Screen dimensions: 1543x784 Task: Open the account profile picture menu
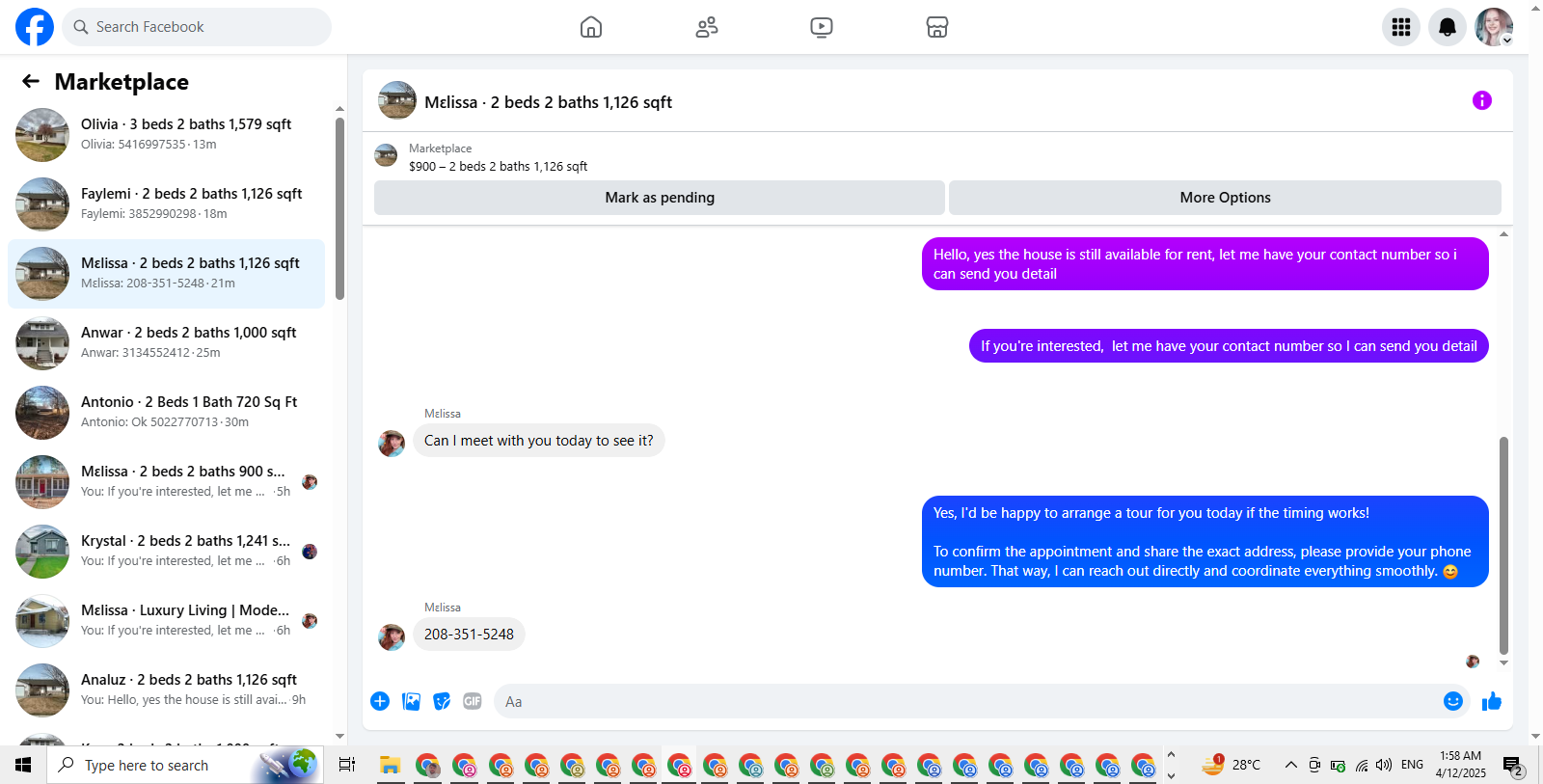point(1494,27)
